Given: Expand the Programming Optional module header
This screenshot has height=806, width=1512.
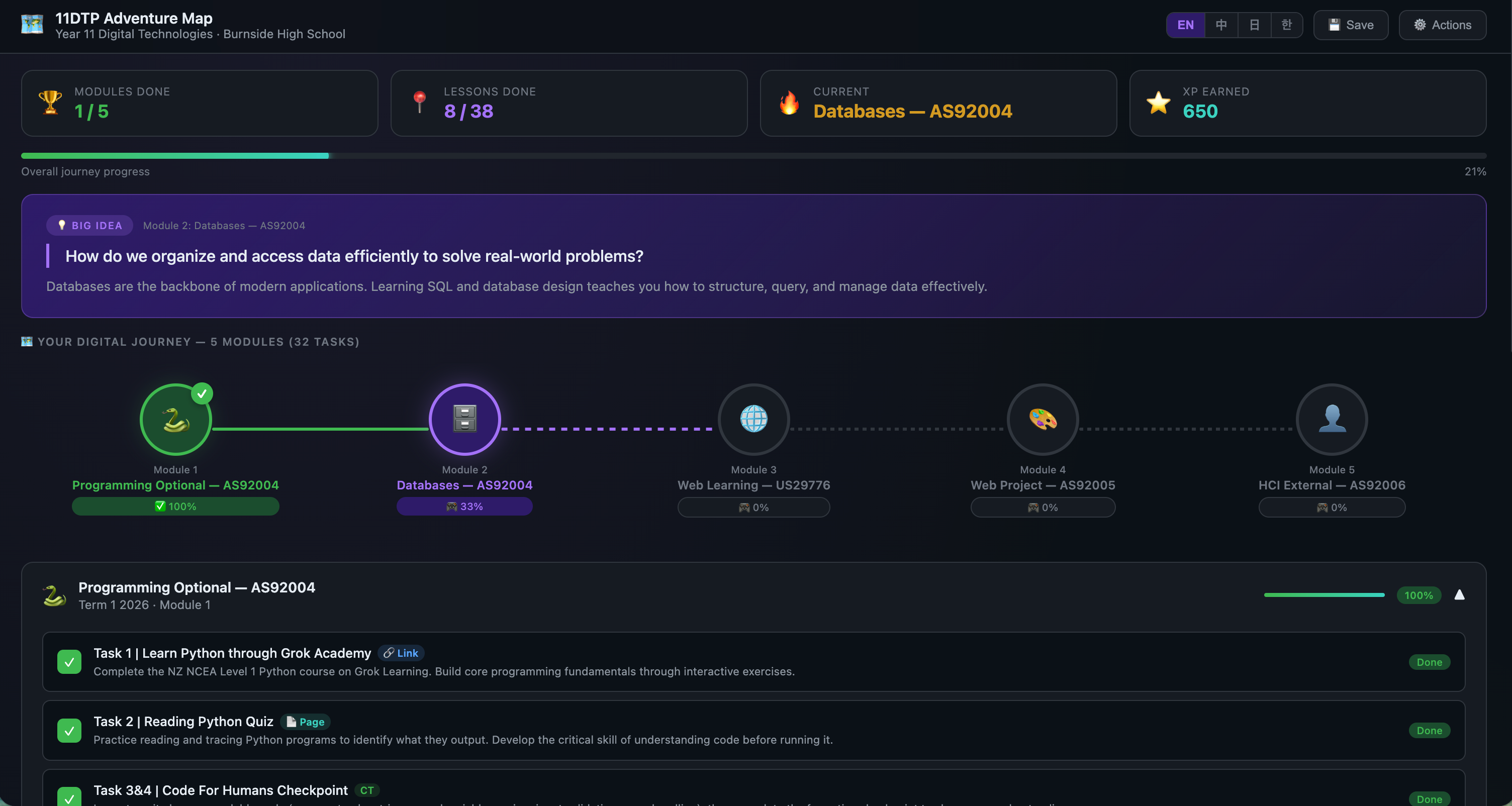Looking at the screenshot, I should pos(197,588).
